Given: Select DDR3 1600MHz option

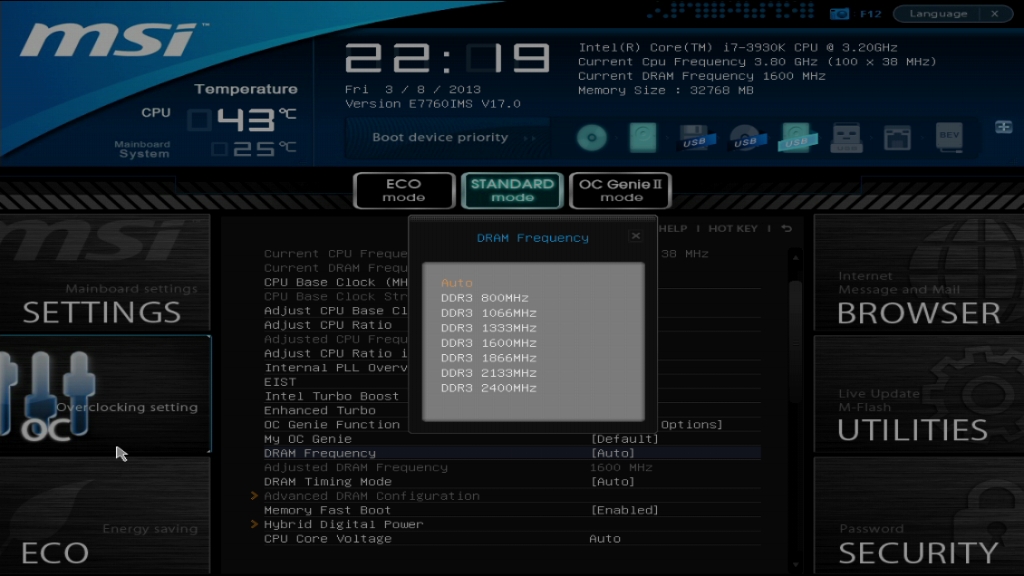Looking at the screenshot, I should point(488,343).
